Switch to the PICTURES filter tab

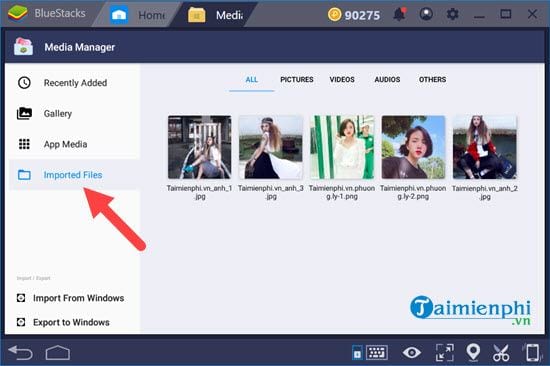tap(297, 80)
